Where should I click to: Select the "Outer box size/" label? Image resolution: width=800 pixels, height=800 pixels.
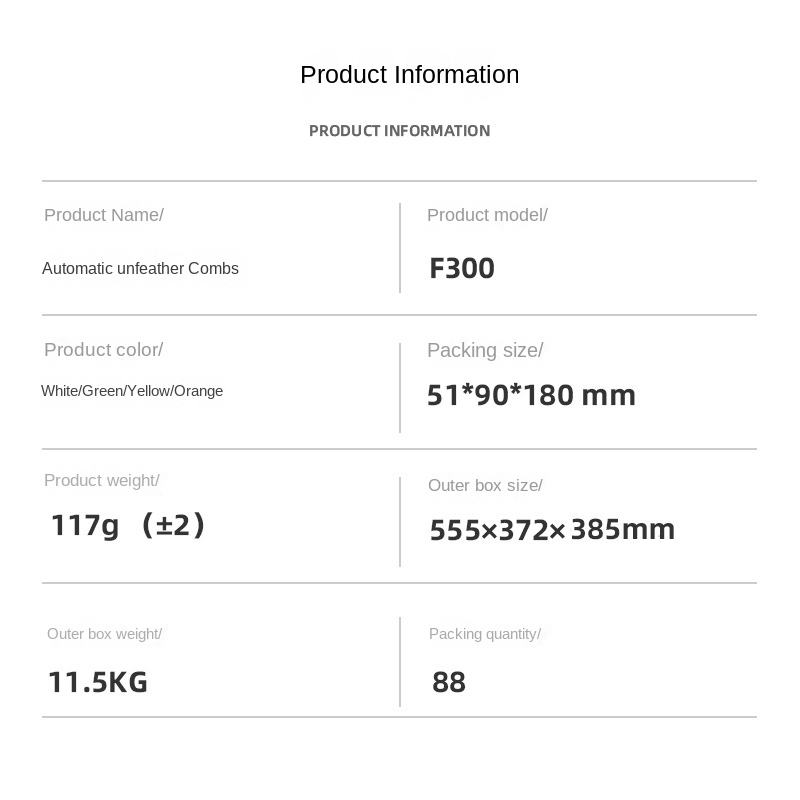485,485
